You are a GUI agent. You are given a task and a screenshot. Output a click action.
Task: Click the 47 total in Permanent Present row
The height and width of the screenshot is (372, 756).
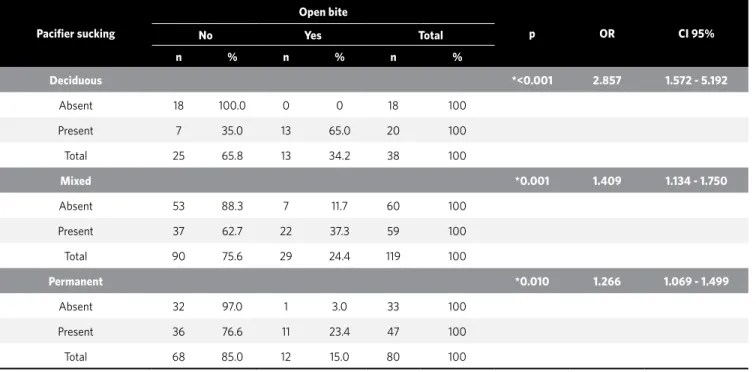(393, 332)
